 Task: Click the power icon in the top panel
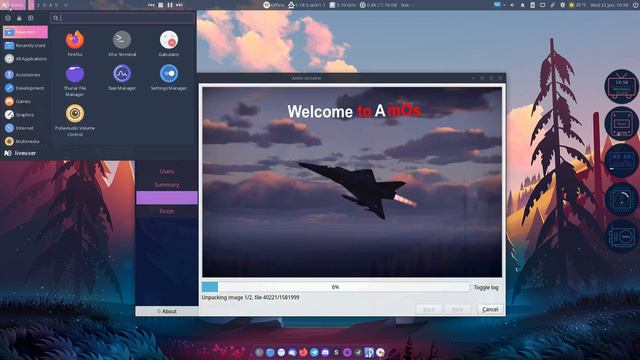pyautogui.click(x=636, y=5)
